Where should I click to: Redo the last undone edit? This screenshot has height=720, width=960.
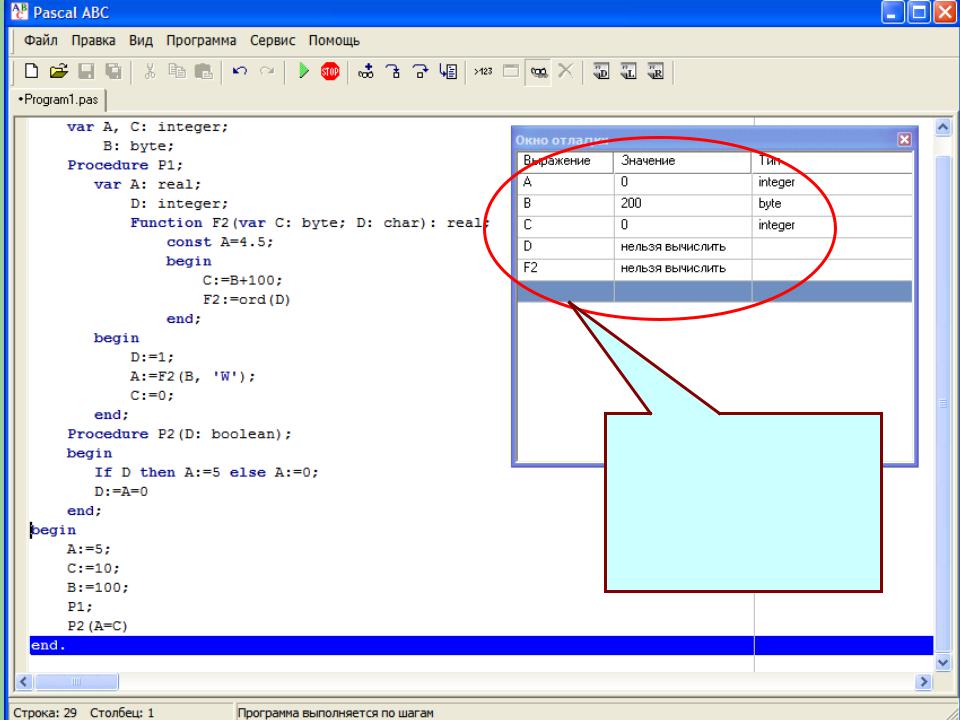[267, 72]
